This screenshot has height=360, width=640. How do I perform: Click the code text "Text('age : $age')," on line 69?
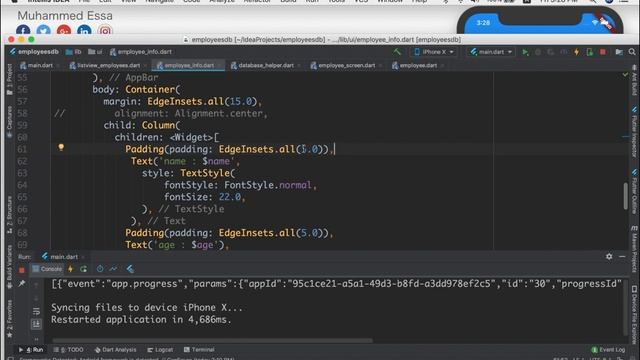point(177,245)
